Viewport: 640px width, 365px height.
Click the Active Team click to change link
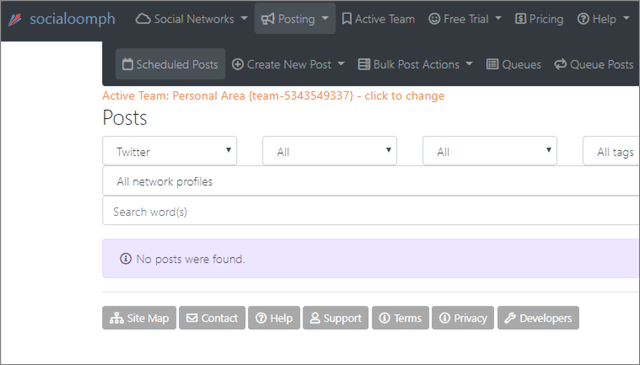273,96
